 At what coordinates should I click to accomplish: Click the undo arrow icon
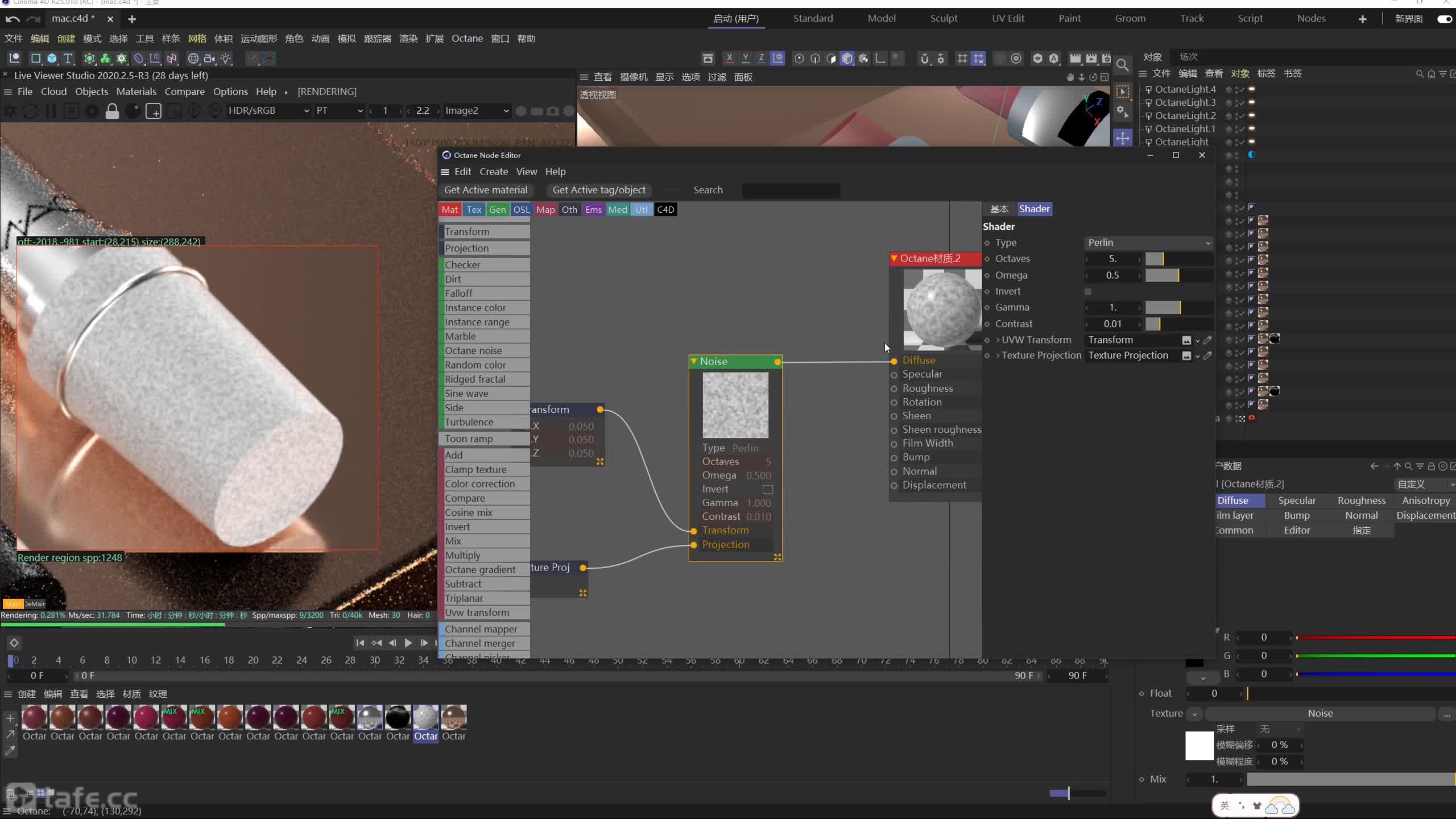click(13, 19)
